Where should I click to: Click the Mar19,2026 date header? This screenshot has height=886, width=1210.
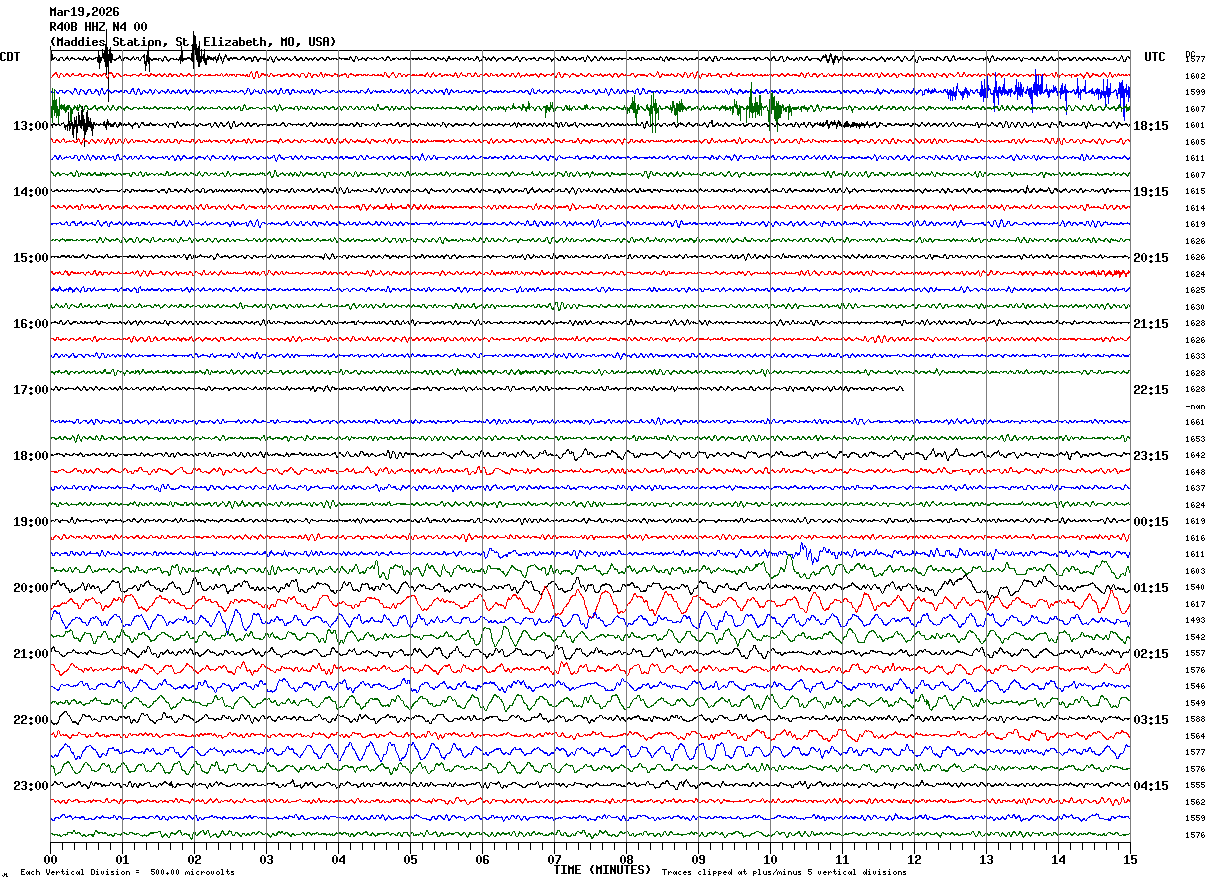[84, 12]
